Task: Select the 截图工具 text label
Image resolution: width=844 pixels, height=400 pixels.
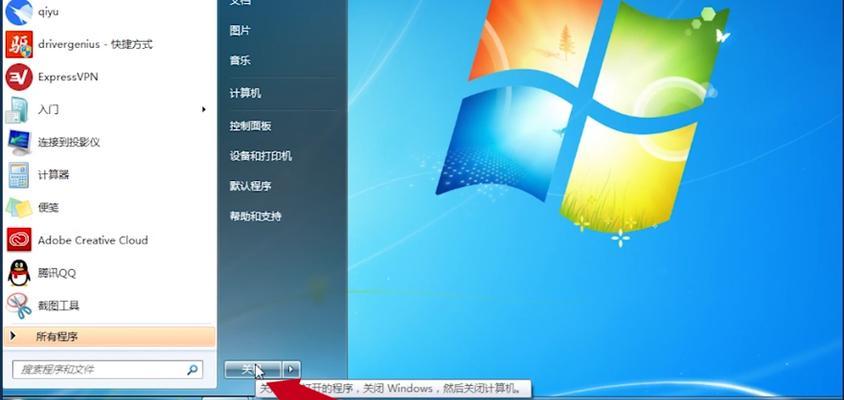Action: pos(59,306)
